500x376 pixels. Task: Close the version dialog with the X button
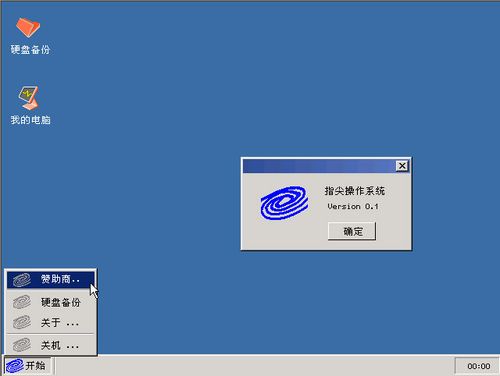coord(402,166)
